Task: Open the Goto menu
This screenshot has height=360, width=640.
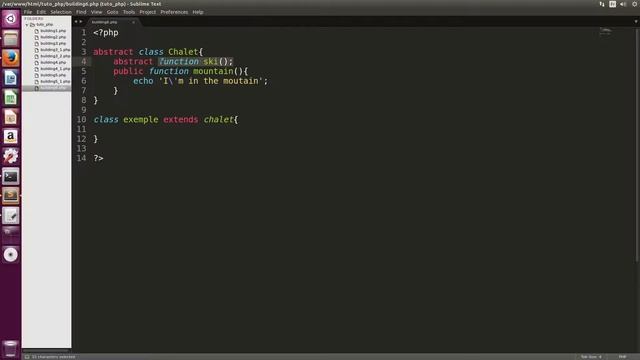Action: point(112,12)
